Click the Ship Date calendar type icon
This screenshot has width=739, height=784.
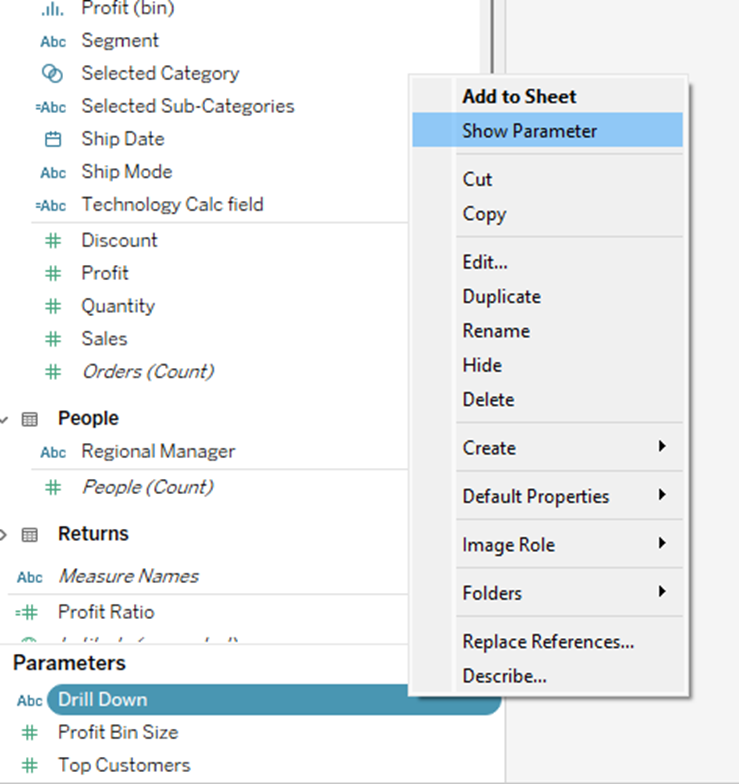point(53,139)
